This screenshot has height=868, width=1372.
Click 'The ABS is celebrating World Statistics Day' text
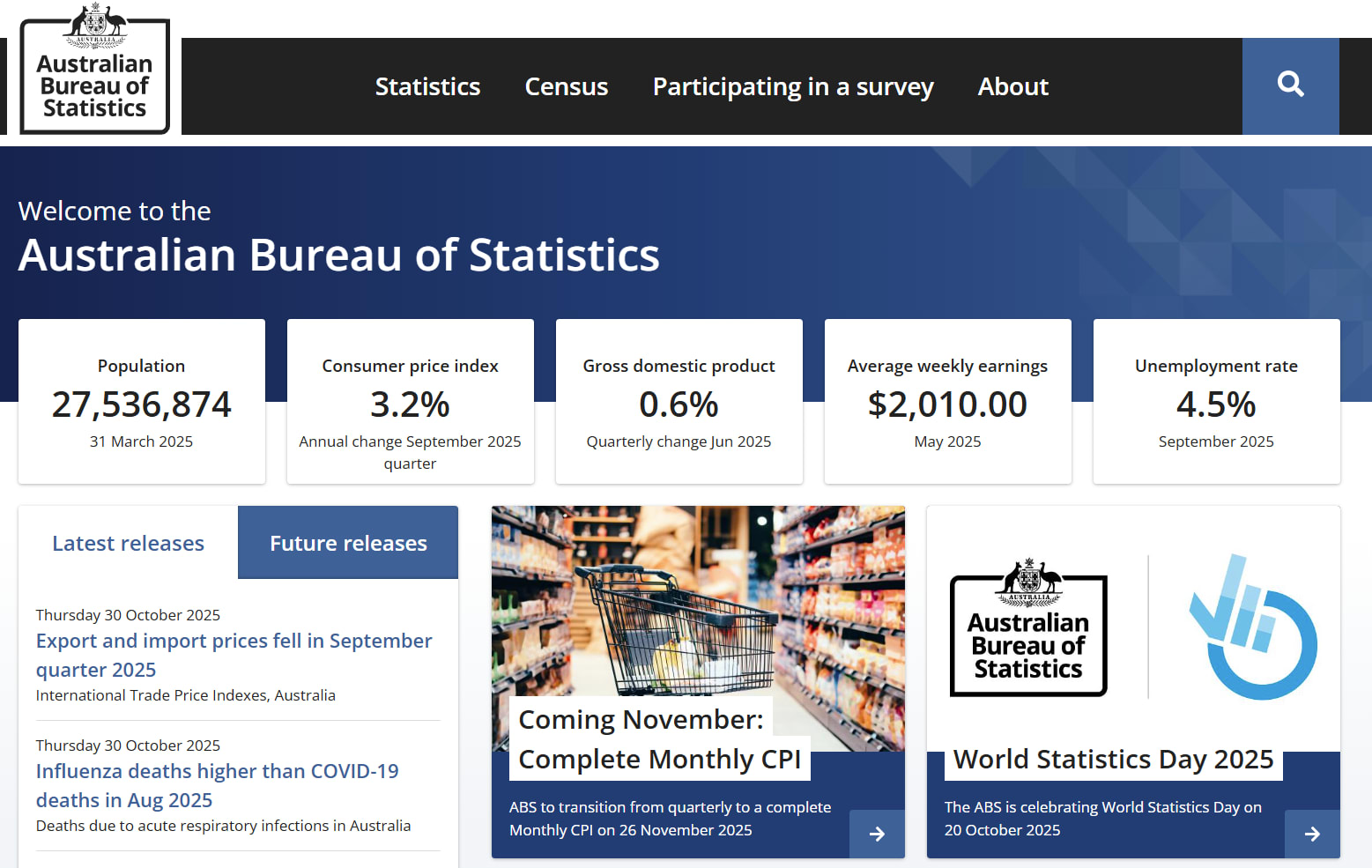[1103, 819]
